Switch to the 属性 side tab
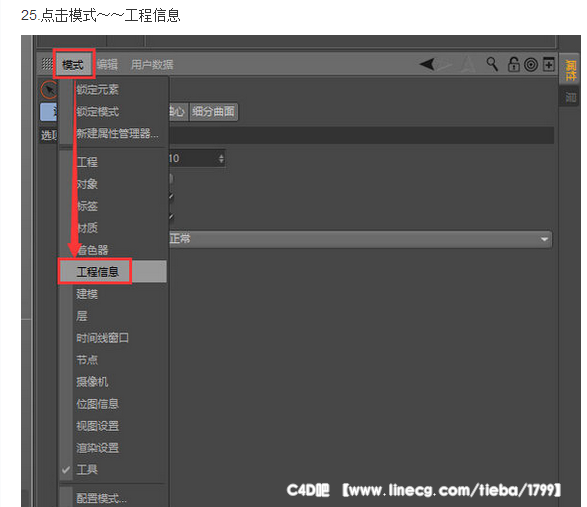The height and width of the screenshot is (507, 587). tap(570, 70)
